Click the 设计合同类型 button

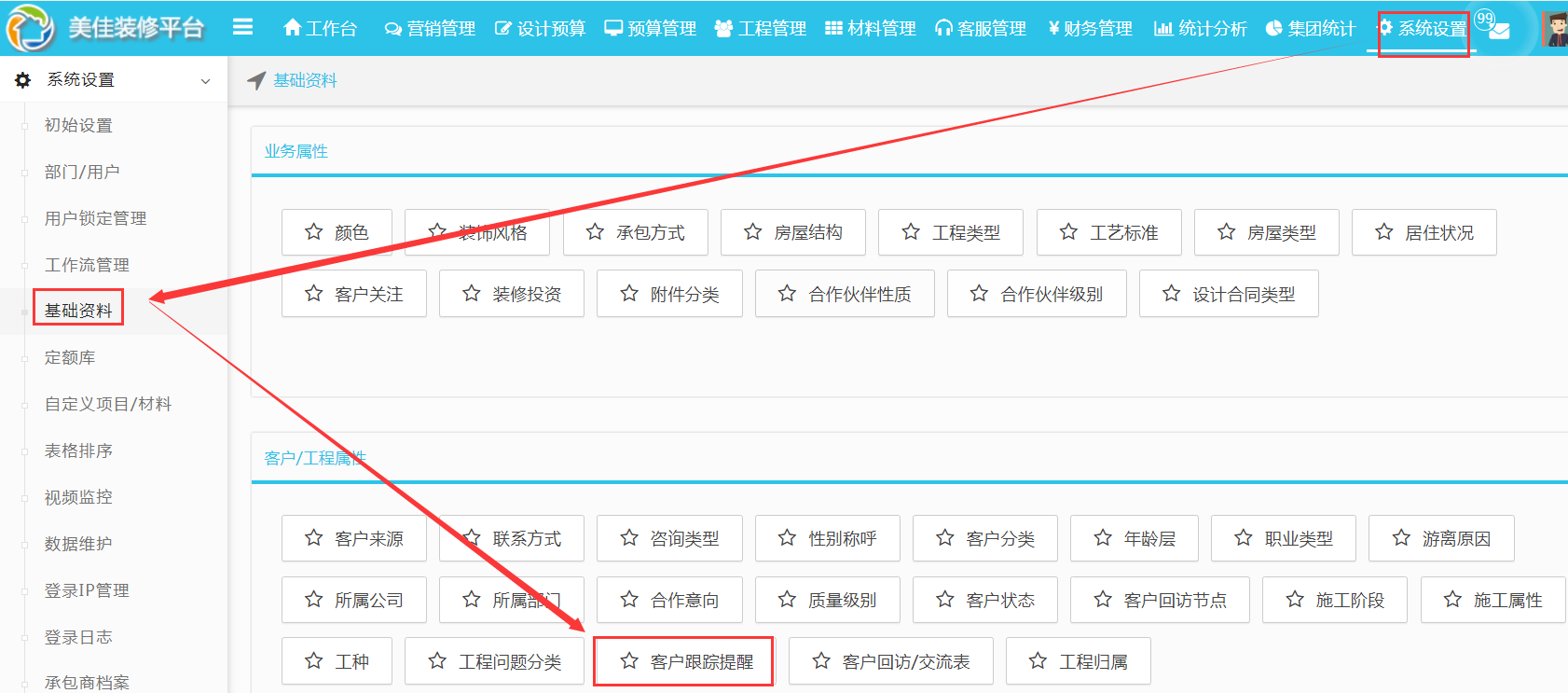tap(1229, 294)
